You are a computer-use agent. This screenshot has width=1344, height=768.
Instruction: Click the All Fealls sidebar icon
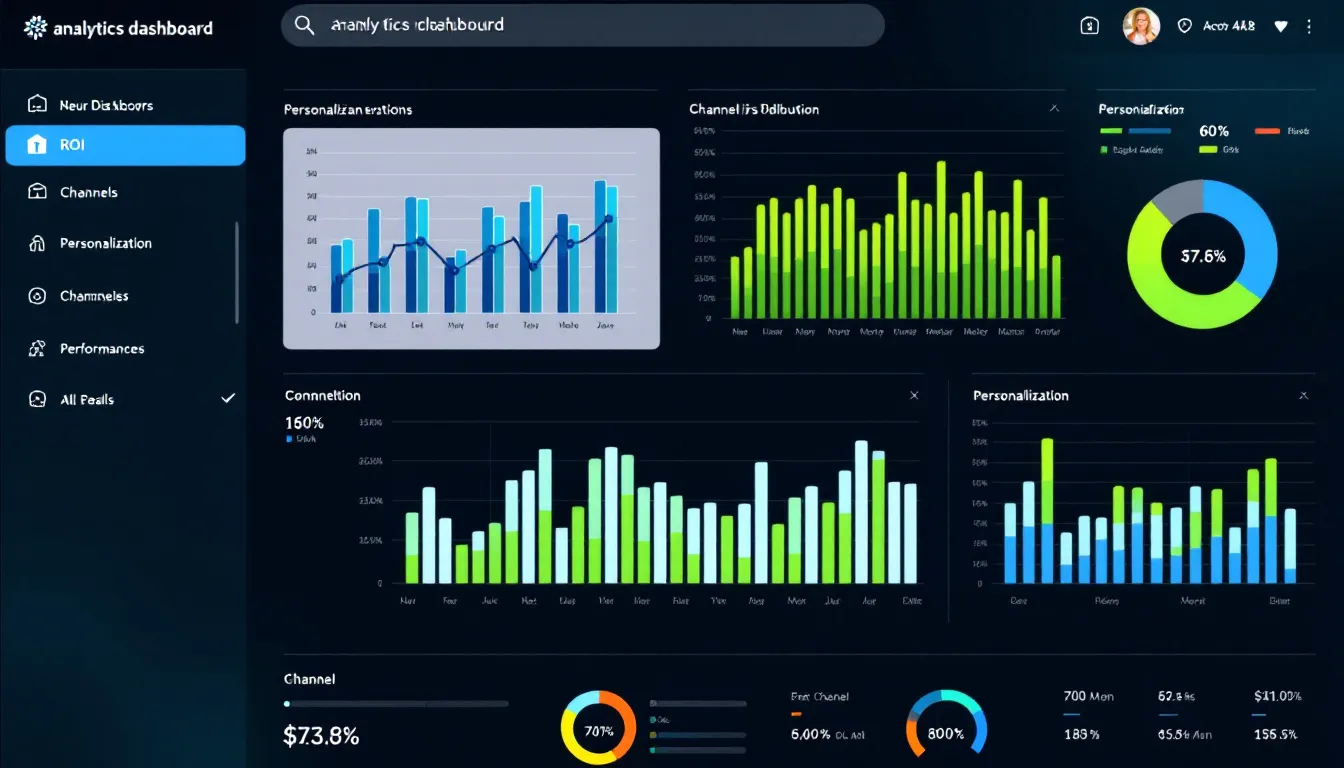tap(37, 399)
